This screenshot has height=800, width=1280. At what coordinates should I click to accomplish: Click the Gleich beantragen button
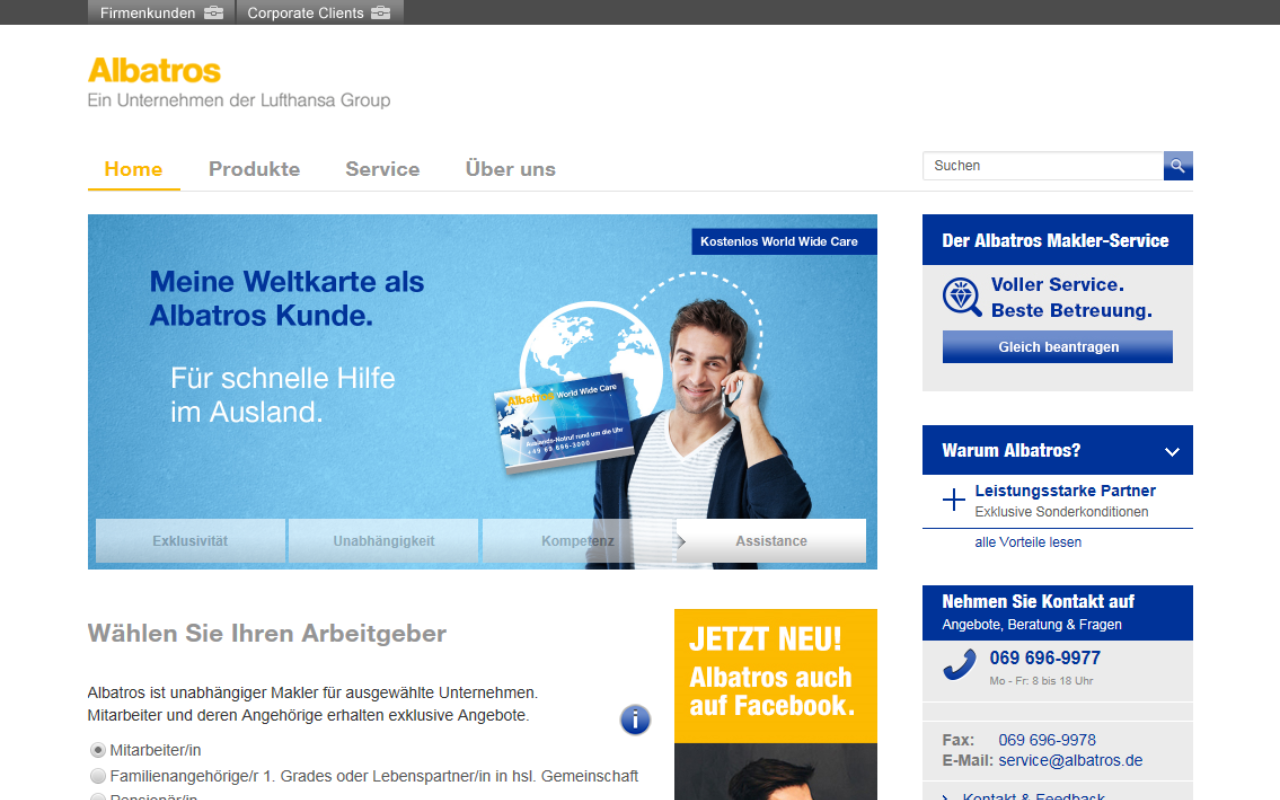tap(1058, 347)
